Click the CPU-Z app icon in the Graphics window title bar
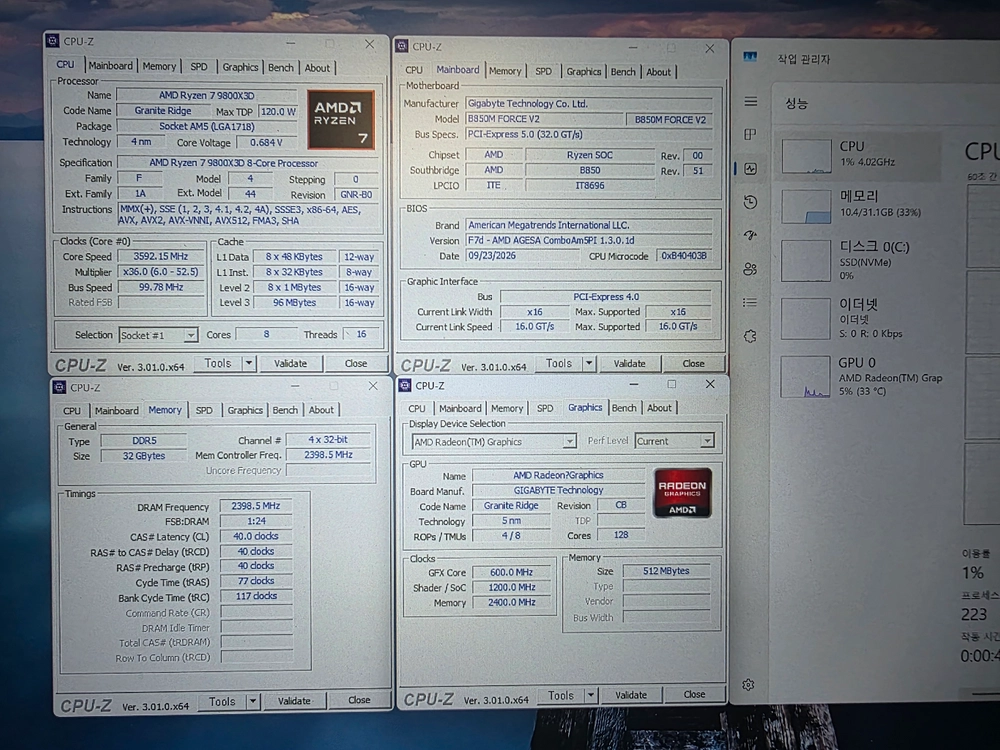1000x750 pixels. [405, 385]
